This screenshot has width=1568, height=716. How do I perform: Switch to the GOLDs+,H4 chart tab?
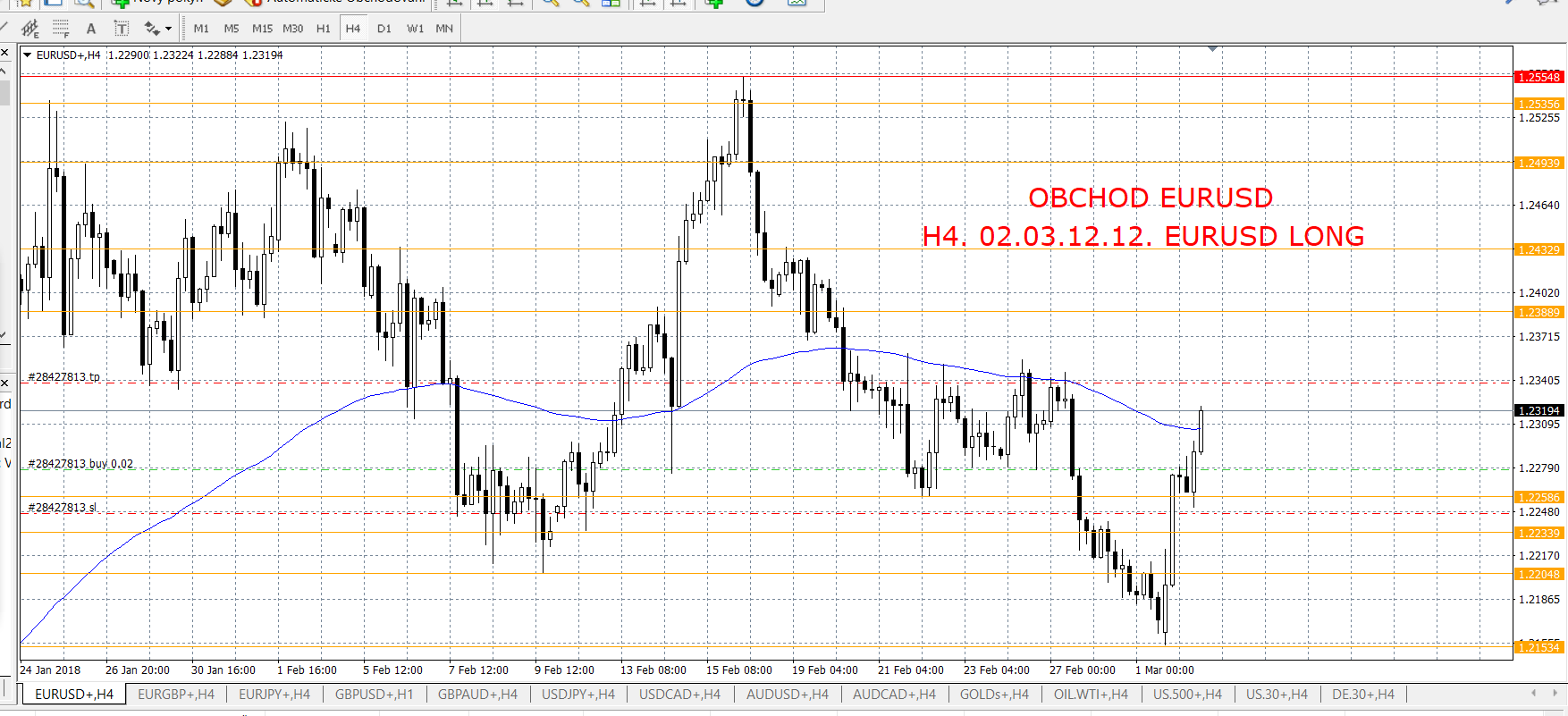click(x=994, y=695)
